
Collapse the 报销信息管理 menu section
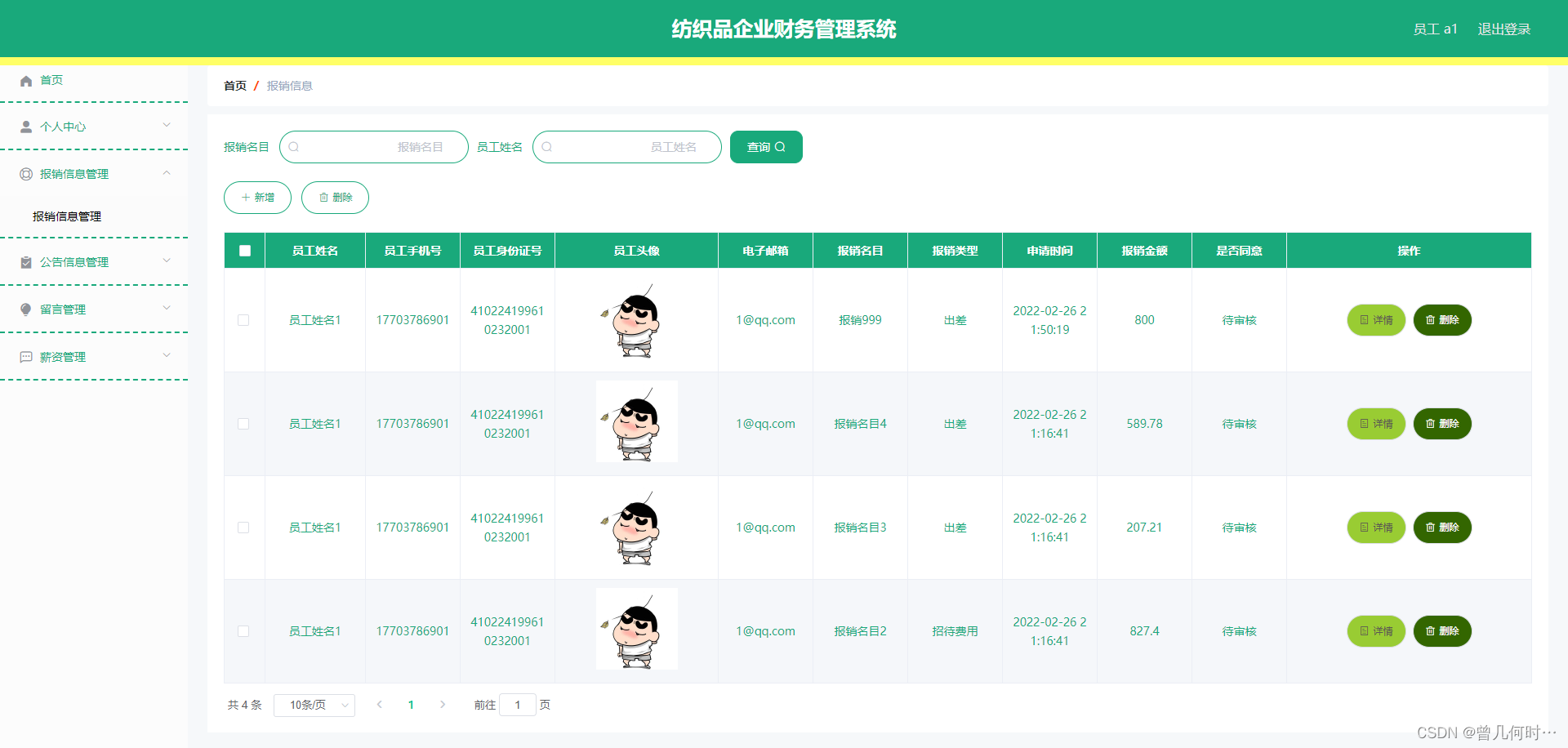coord(167,173)
